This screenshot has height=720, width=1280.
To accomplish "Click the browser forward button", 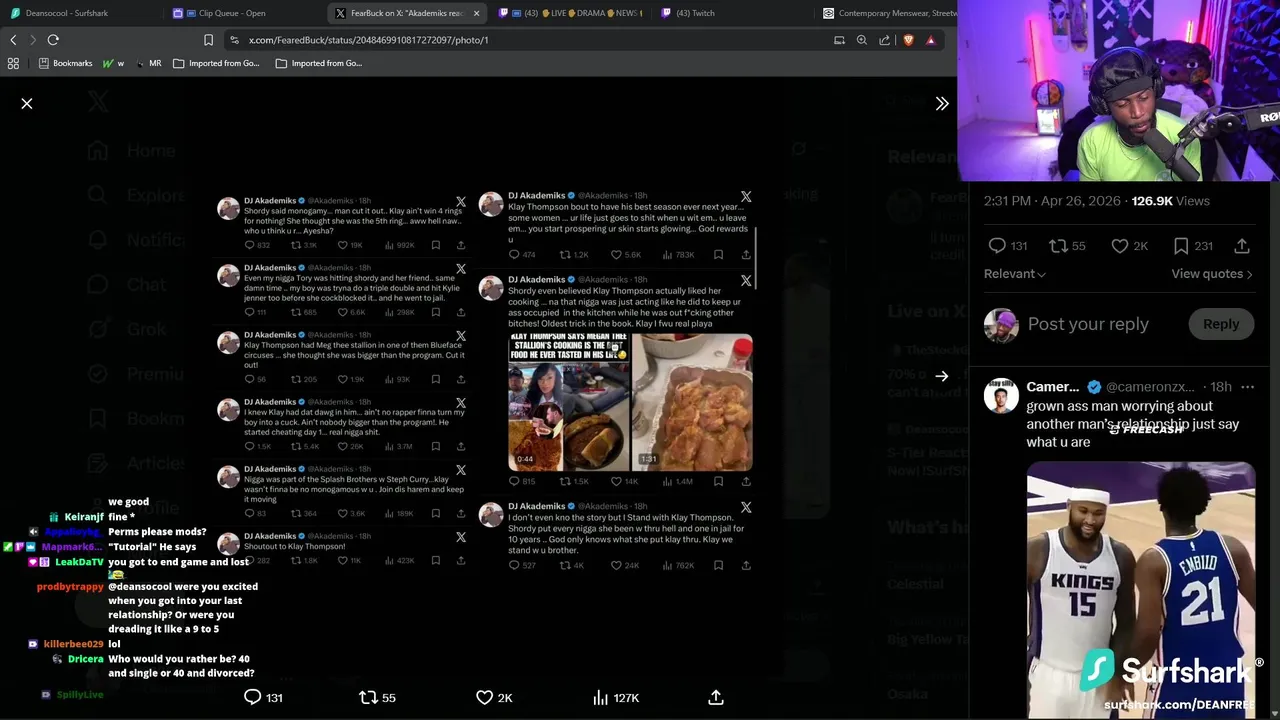I will point(33,40).
